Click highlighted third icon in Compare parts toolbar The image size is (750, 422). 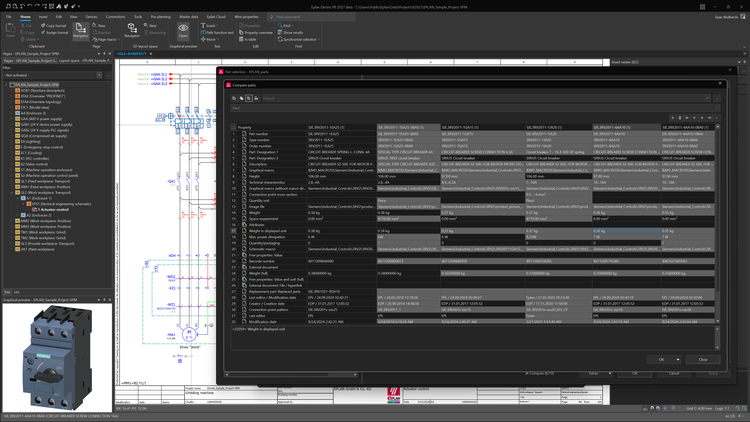point(249,98)
